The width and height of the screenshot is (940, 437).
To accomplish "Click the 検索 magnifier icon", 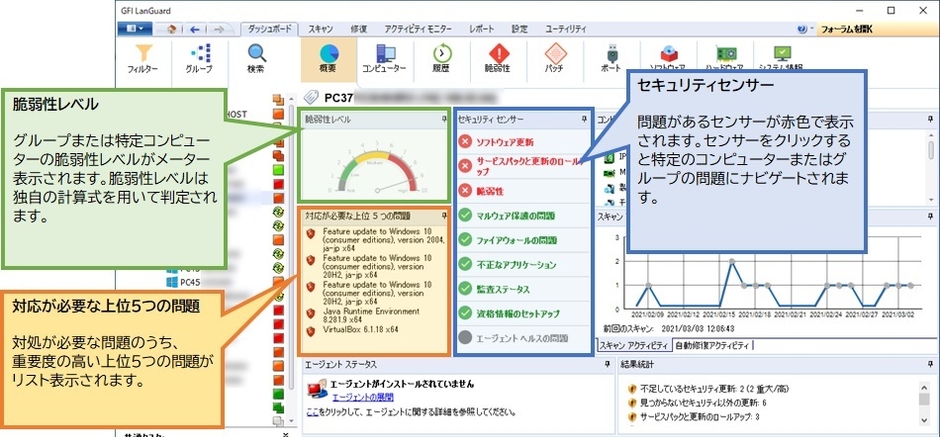I will [257, 53].
